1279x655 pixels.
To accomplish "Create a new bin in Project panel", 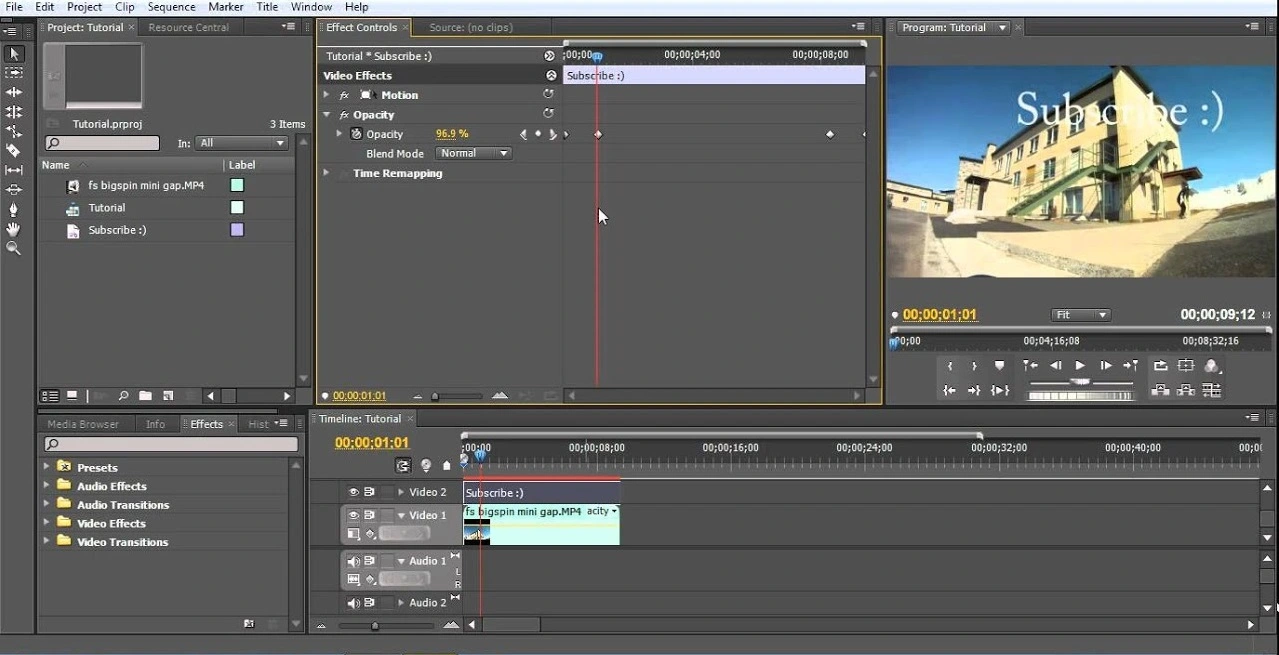I will pos(145,396).
